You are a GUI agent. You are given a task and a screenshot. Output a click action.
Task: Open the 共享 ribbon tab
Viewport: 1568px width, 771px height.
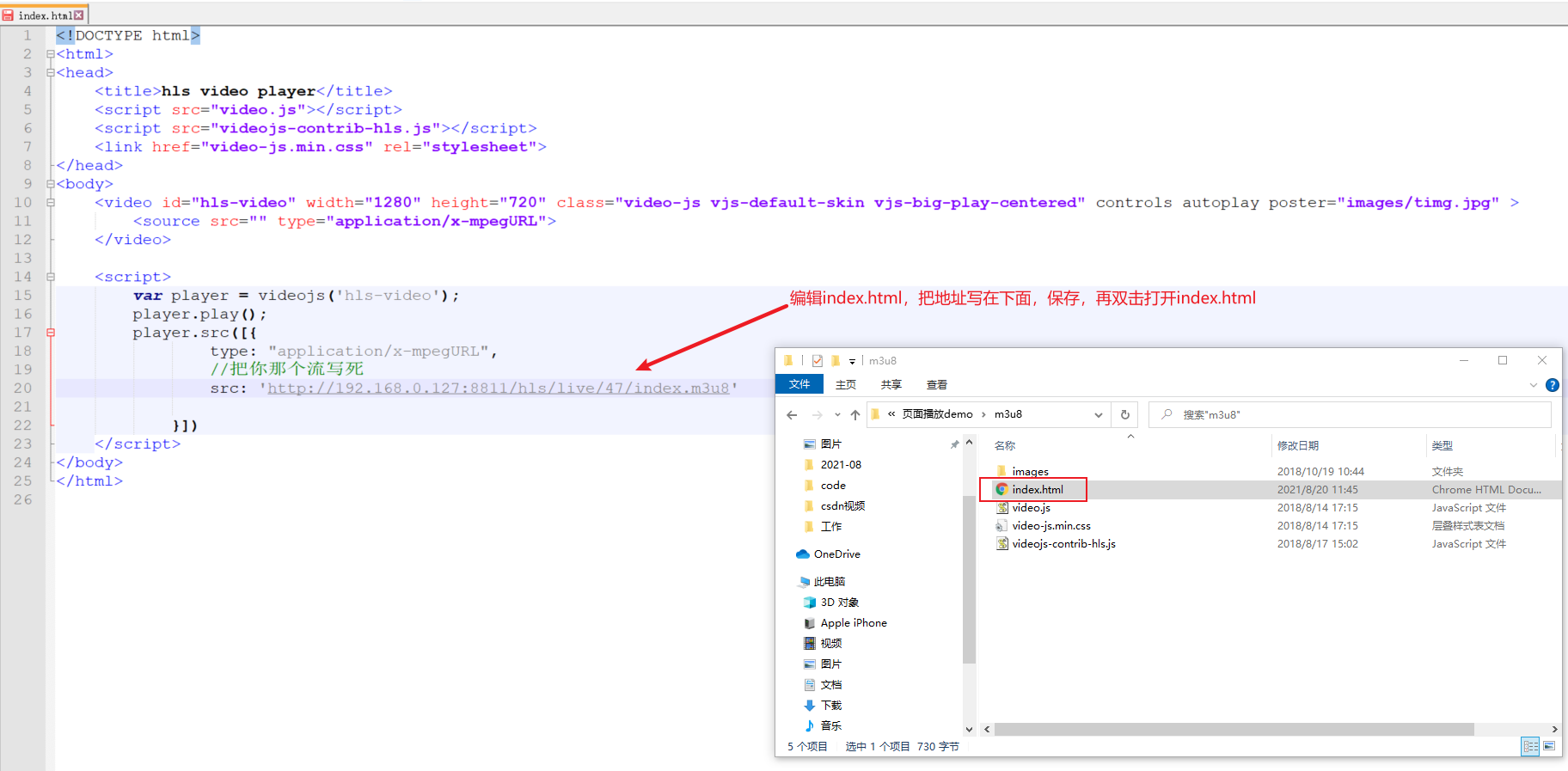[891, 384]
